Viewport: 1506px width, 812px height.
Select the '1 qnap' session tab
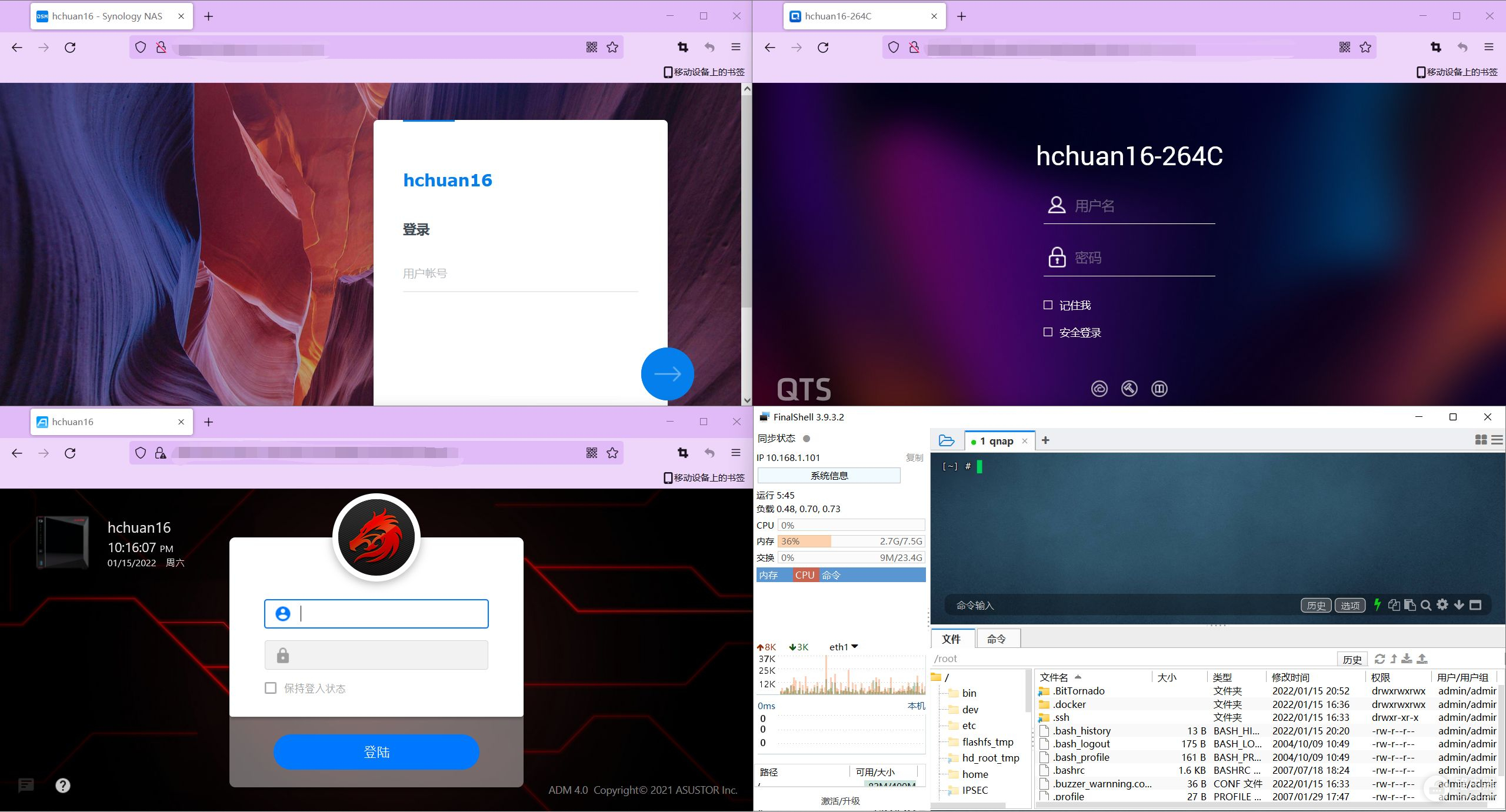(x=996, y=441)
